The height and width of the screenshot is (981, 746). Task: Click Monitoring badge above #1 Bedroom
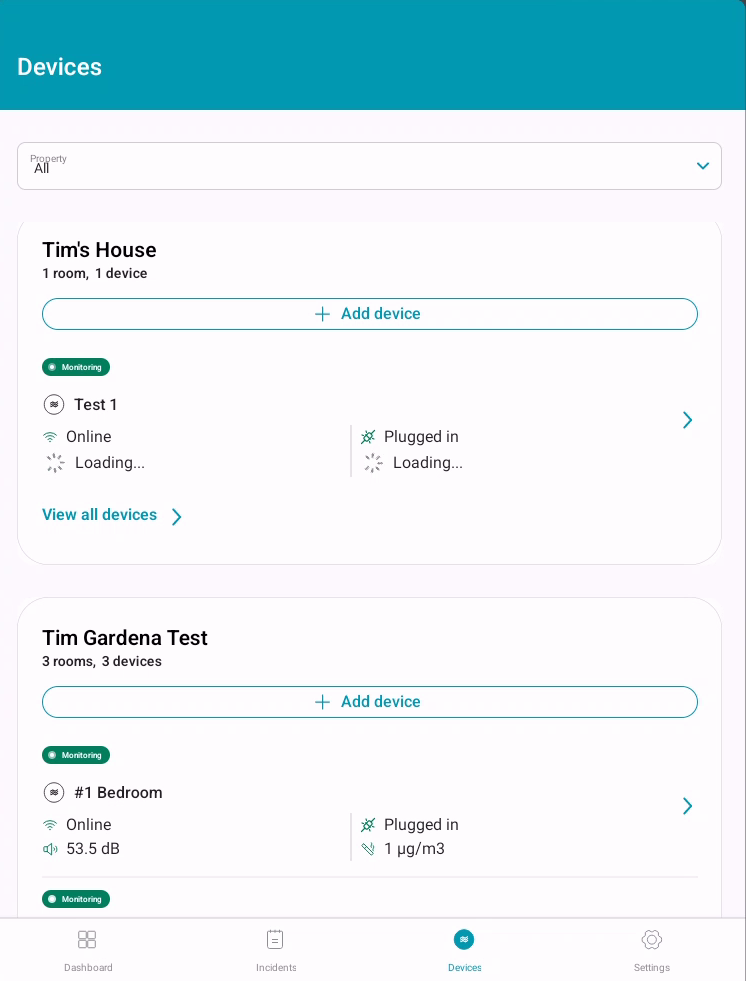(x=76, y=755)
